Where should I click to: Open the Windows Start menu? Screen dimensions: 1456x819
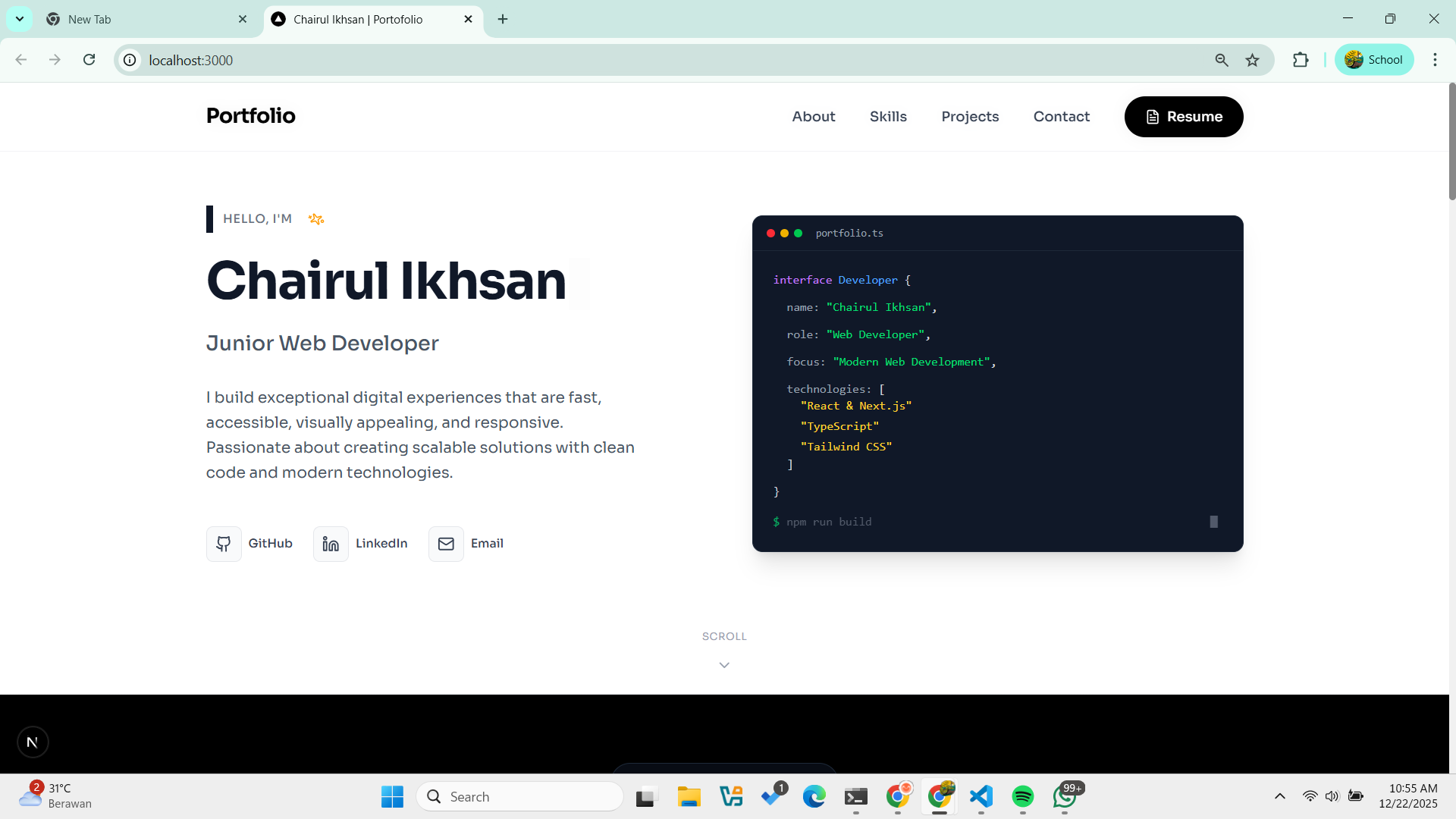tap(392, 797)
